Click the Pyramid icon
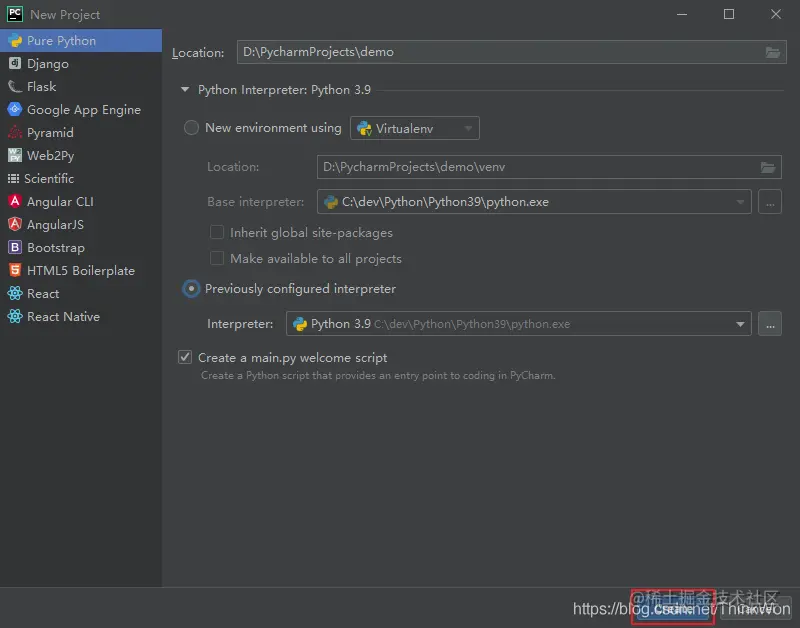 (15, 132)
